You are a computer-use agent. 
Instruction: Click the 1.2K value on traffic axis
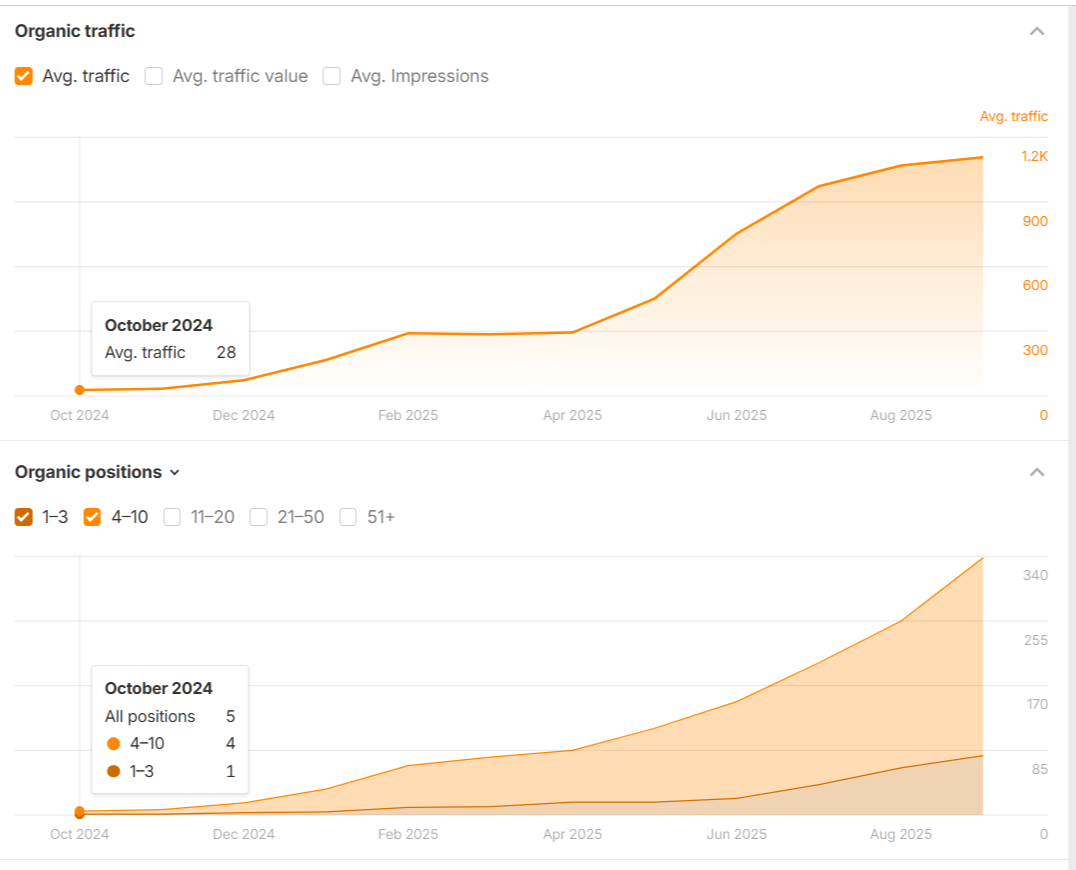(1034, 156)
